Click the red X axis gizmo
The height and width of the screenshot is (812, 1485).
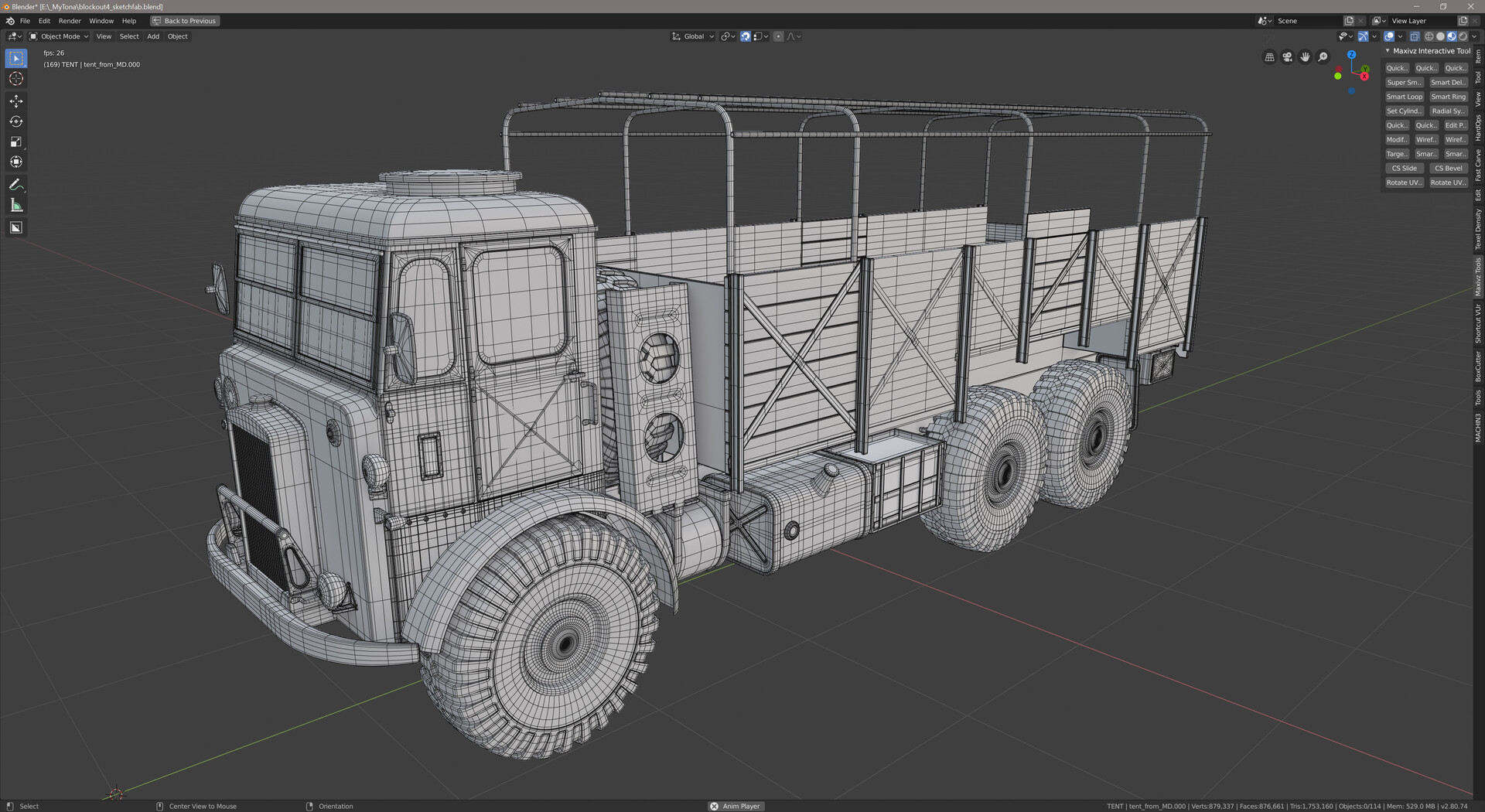[1364, 76]
